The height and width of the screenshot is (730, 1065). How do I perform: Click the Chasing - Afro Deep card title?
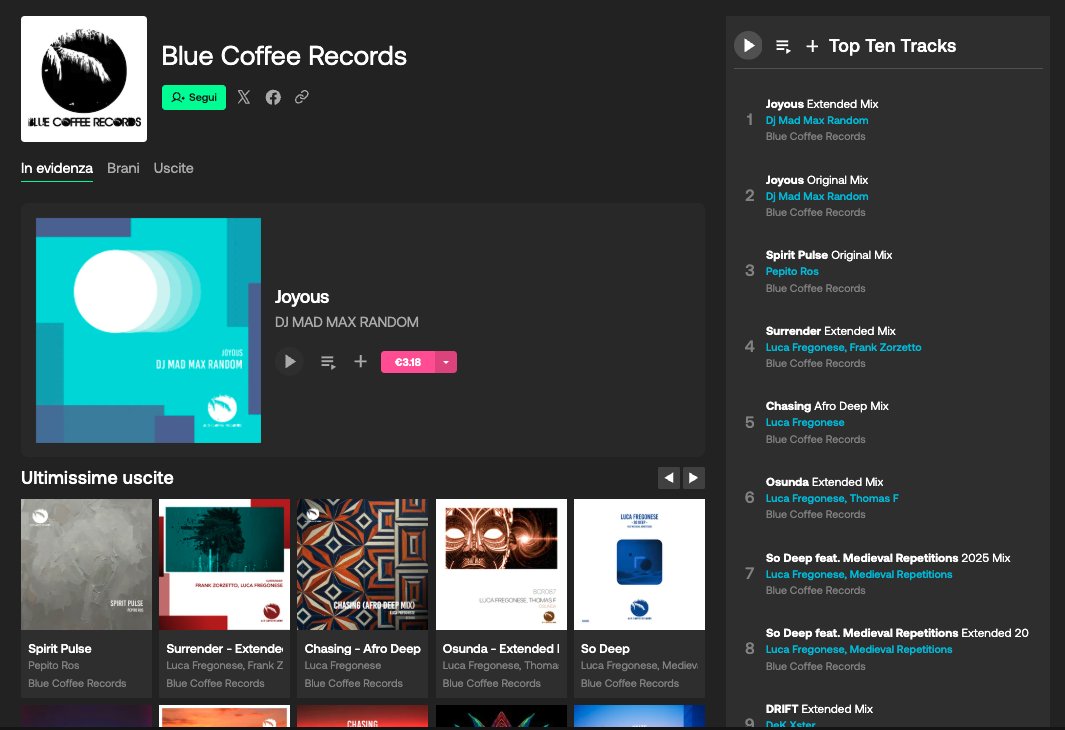tap(363, 649)
